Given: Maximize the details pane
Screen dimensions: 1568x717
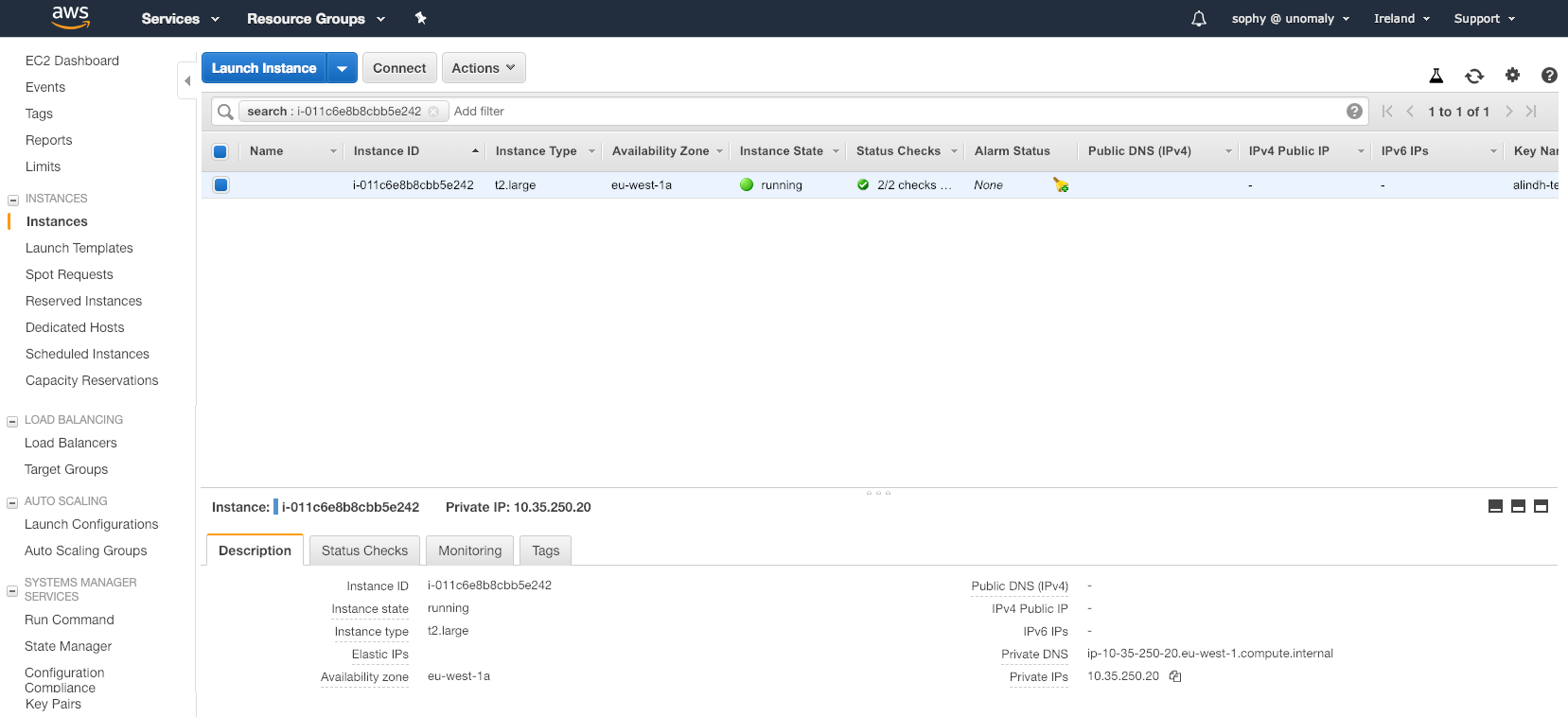Looking at the screenshot, I should coord(1541,506).
